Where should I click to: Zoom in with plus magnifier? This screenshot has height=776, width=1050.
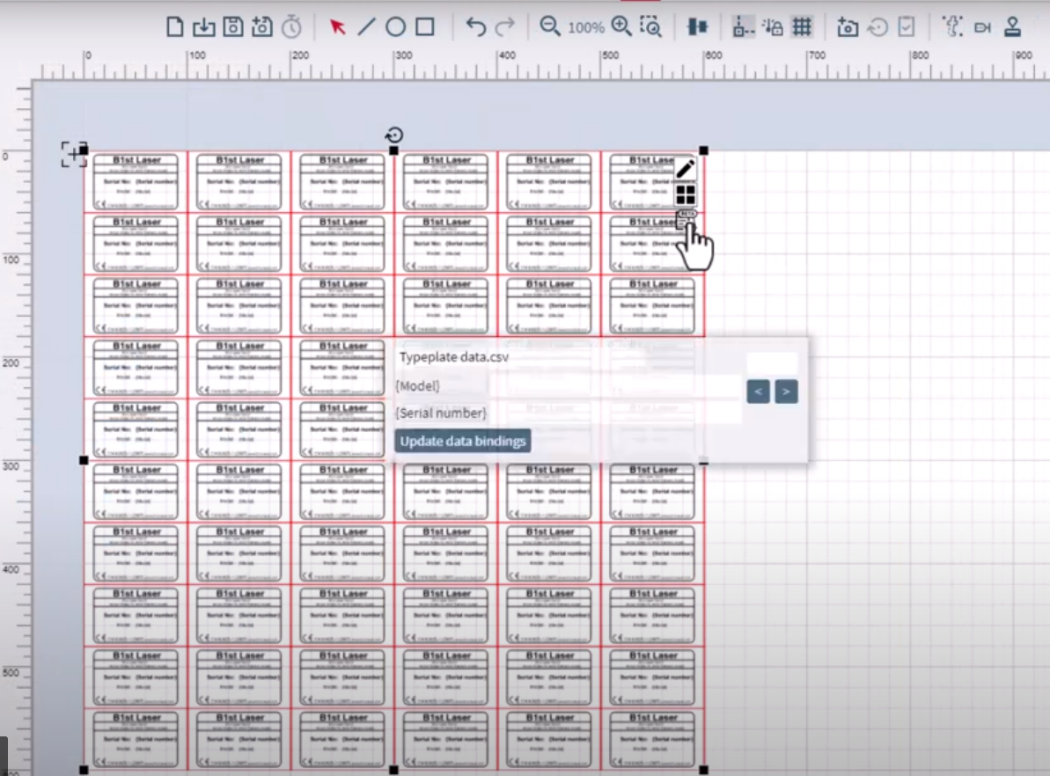click(621, 27)
